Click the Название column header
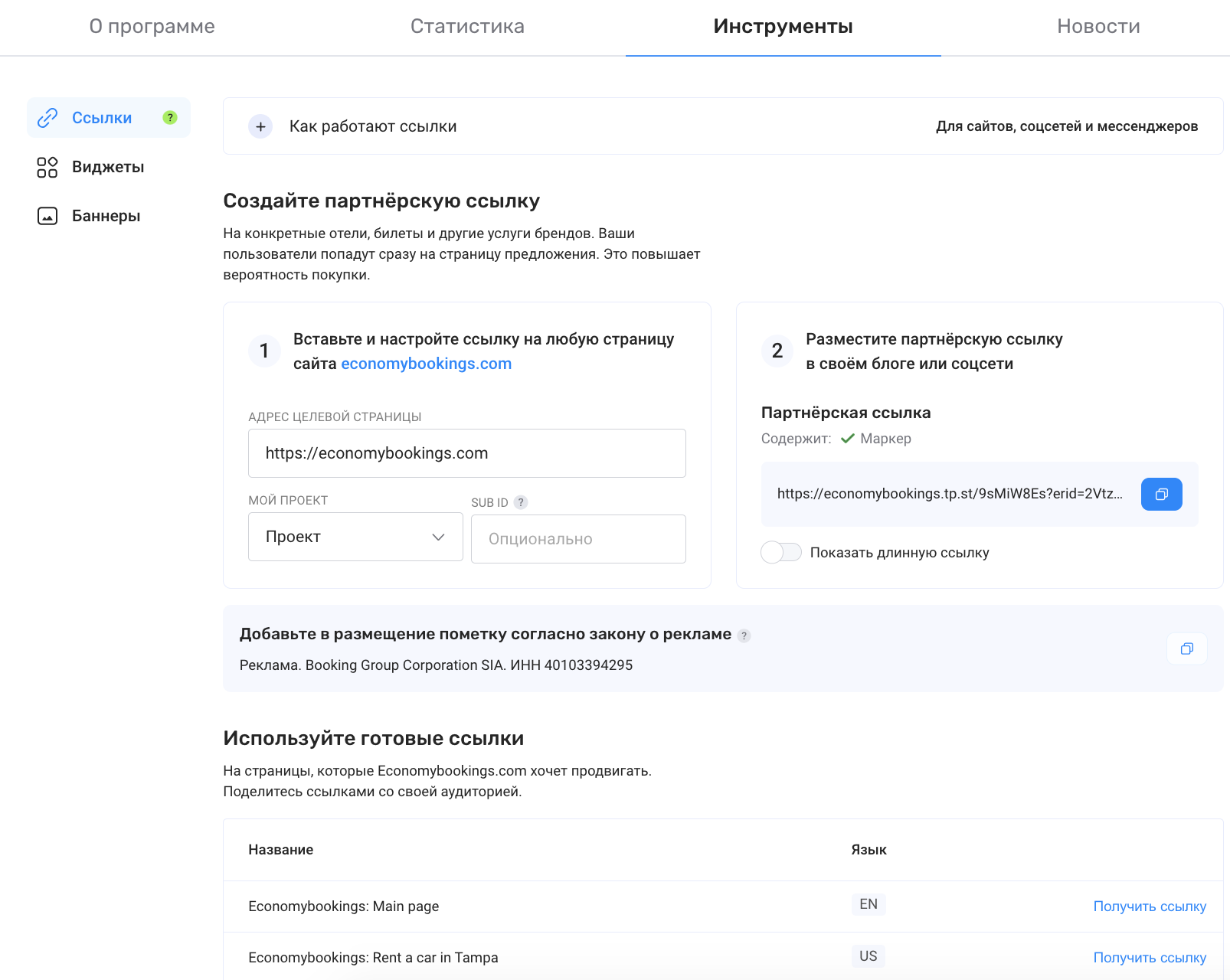The height and width of the screenshot is (980, 1230). [280, 850]
